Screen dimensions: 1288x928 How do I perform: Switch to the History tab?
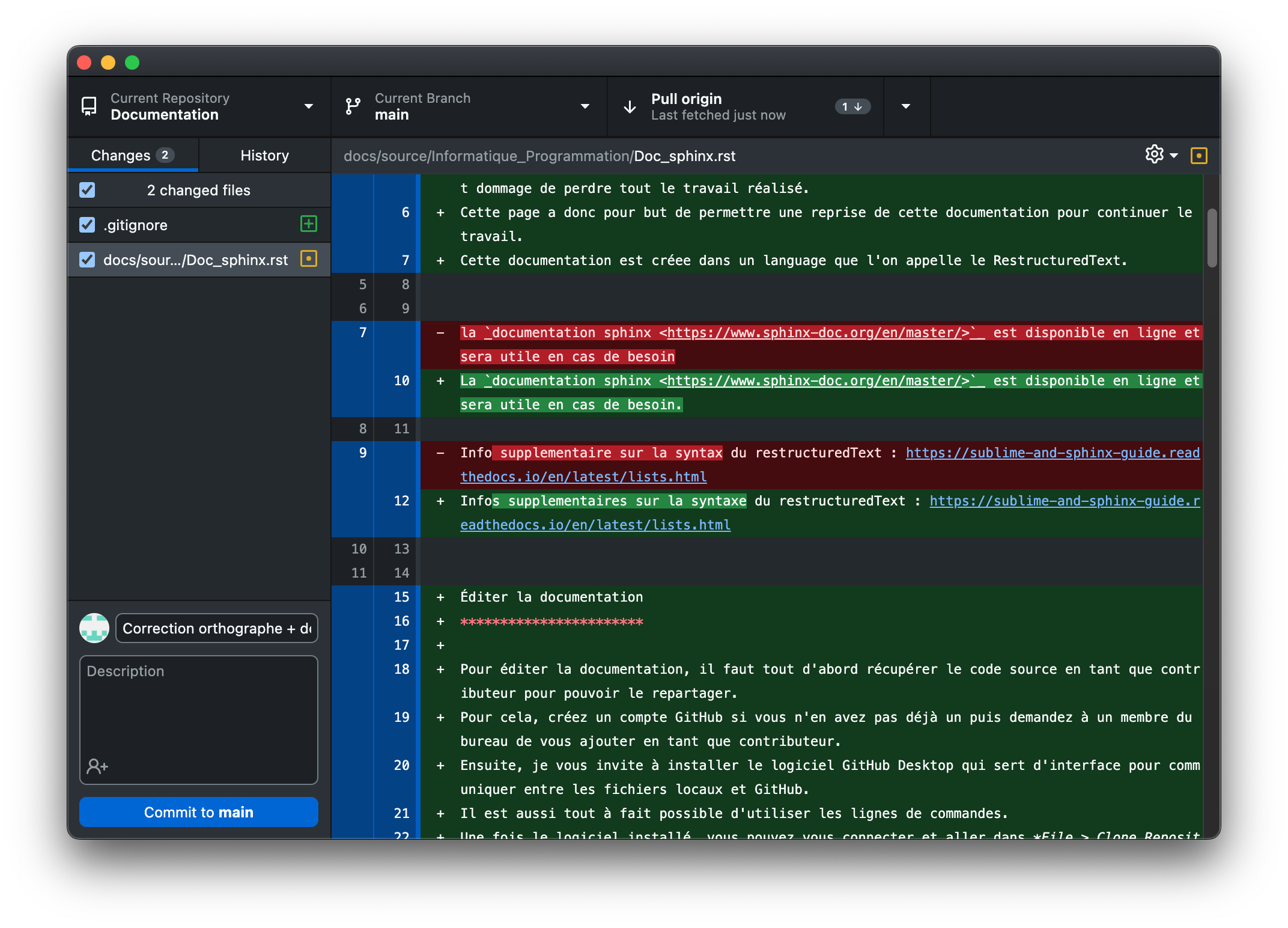(x=264, y=155)
